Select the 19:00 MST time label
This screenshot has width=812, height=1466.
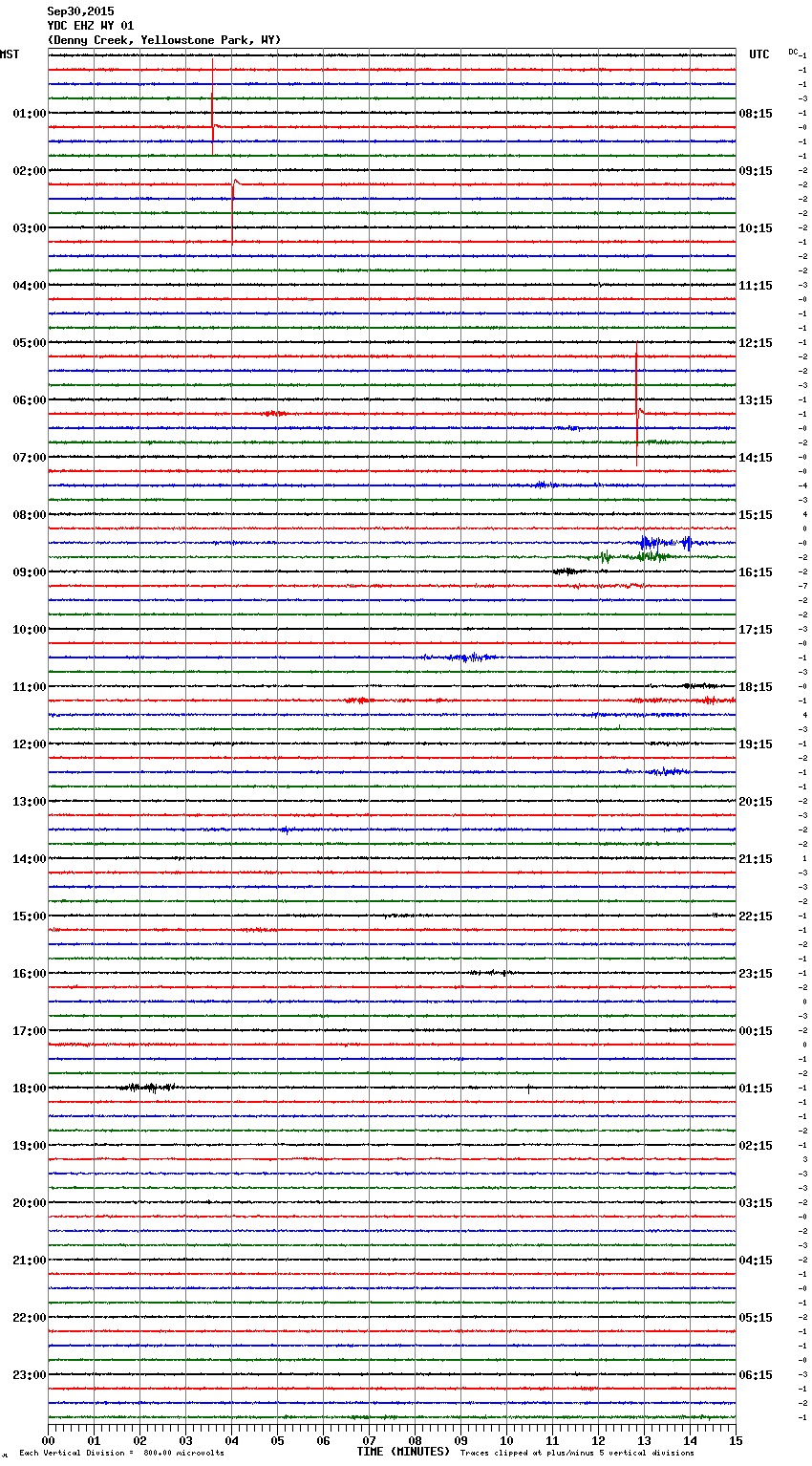point(30,1146)
